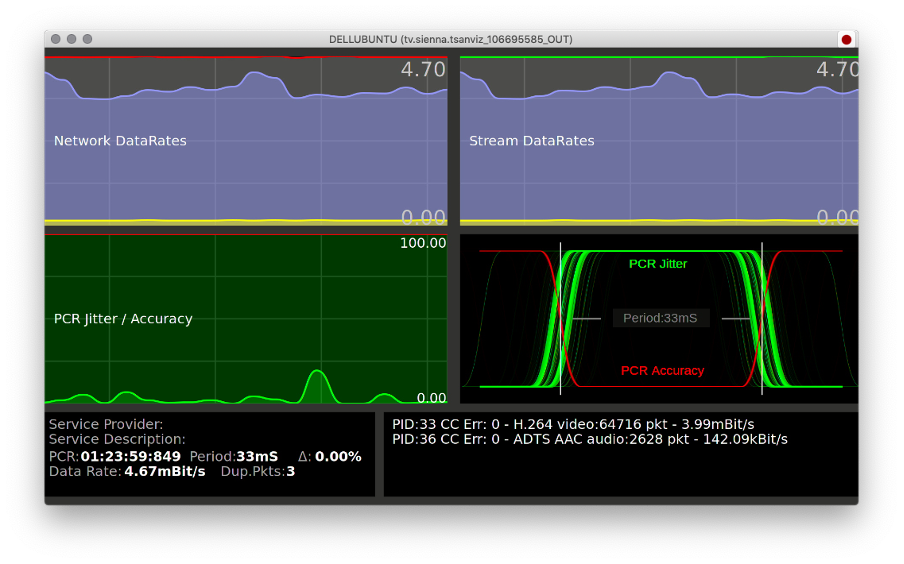The width and height of the screenshot is (904, 564).
Task: Click the Service Provider field
Action: pyautogui.click(x=105, y=424)
